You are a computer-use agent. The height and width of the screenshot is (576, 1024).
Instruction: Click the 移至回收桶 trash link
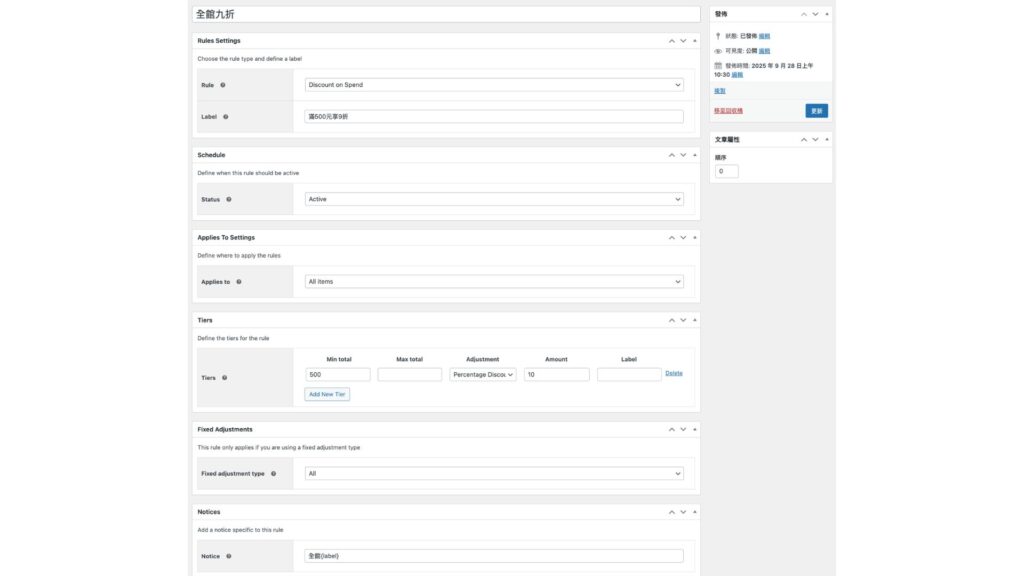point(728,111)
